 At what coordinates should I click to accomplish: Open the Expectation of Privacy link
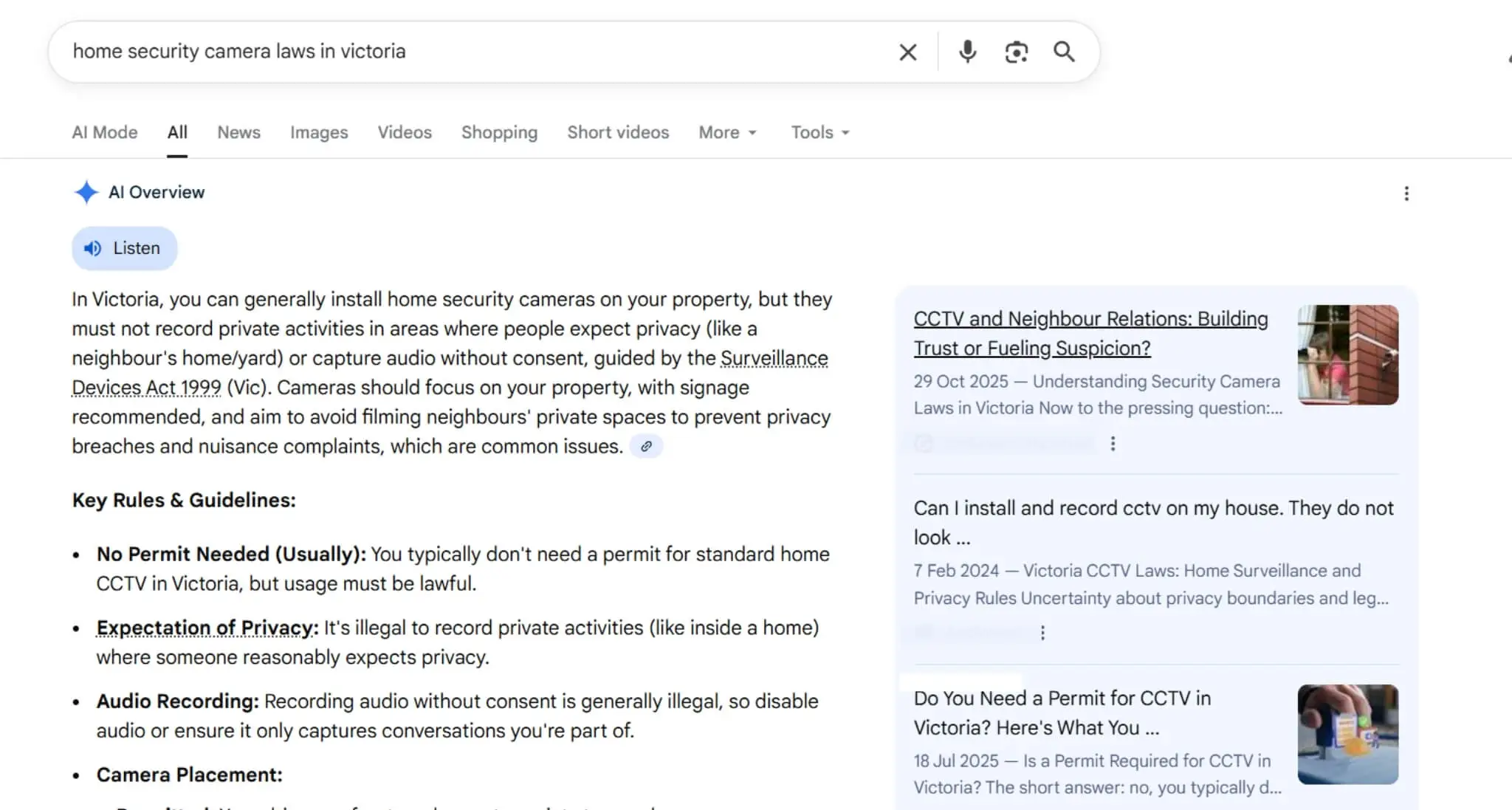(206, 628)
